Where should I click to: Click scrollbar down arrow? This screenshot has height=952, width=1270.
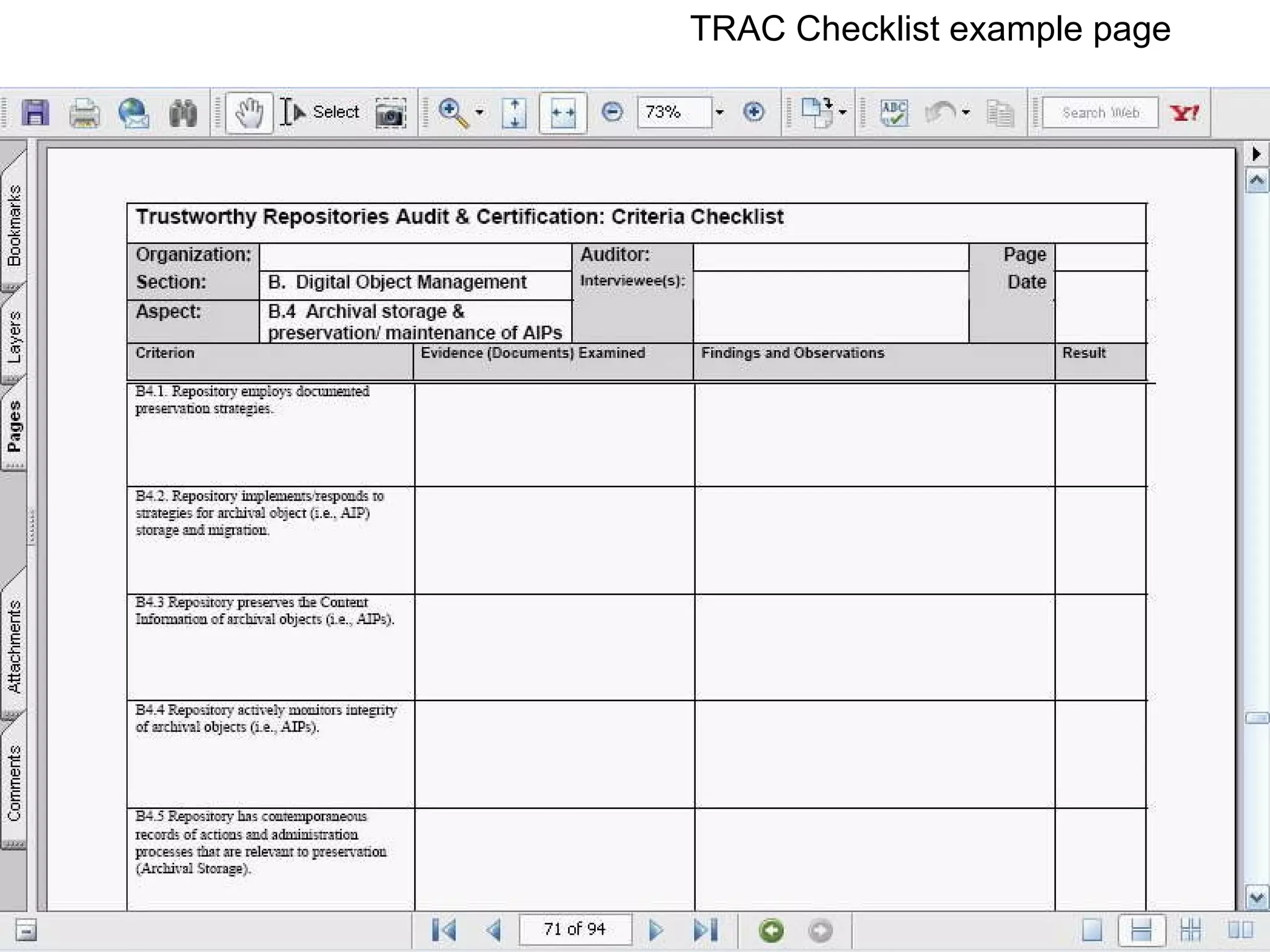point(1257,897)
